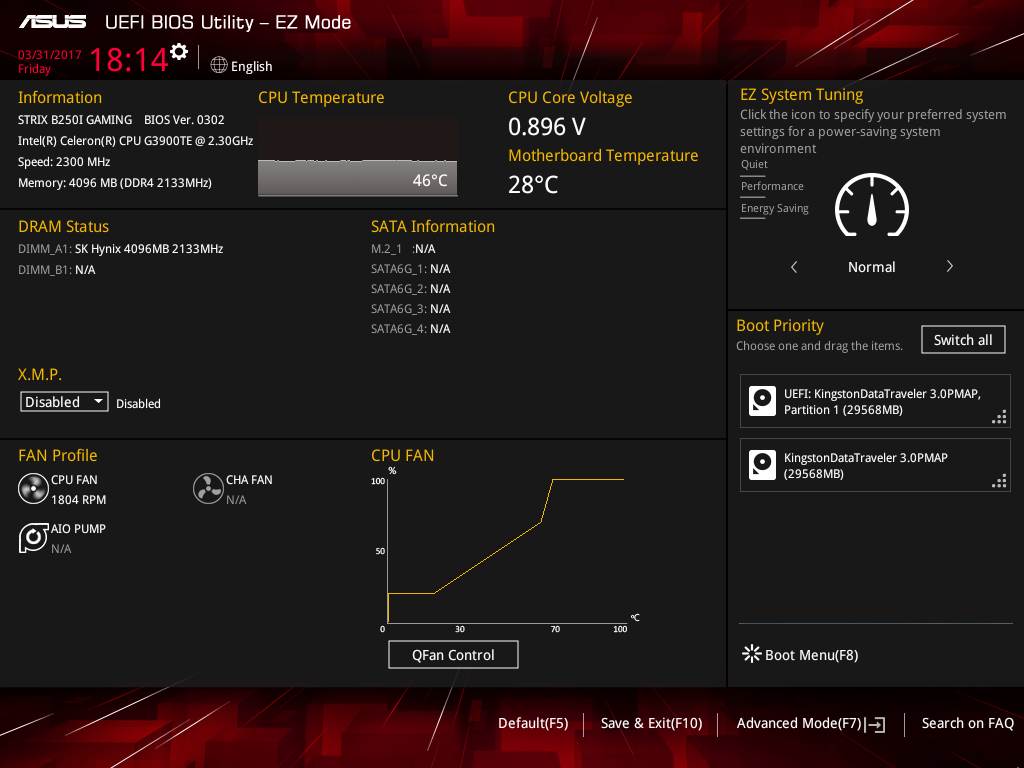Screen dimensions: 1024x768
Task: Click the SATA6G_2 N/A entry
Action: [411, 289]
